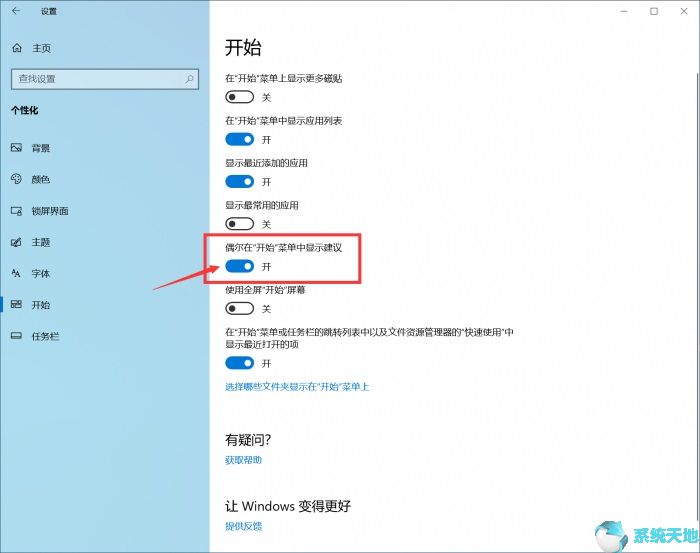Image resolution: width=700 pixels, height=553 pixels.
Task: Select the 颜色 palette icon
Action: pos(16,179)
